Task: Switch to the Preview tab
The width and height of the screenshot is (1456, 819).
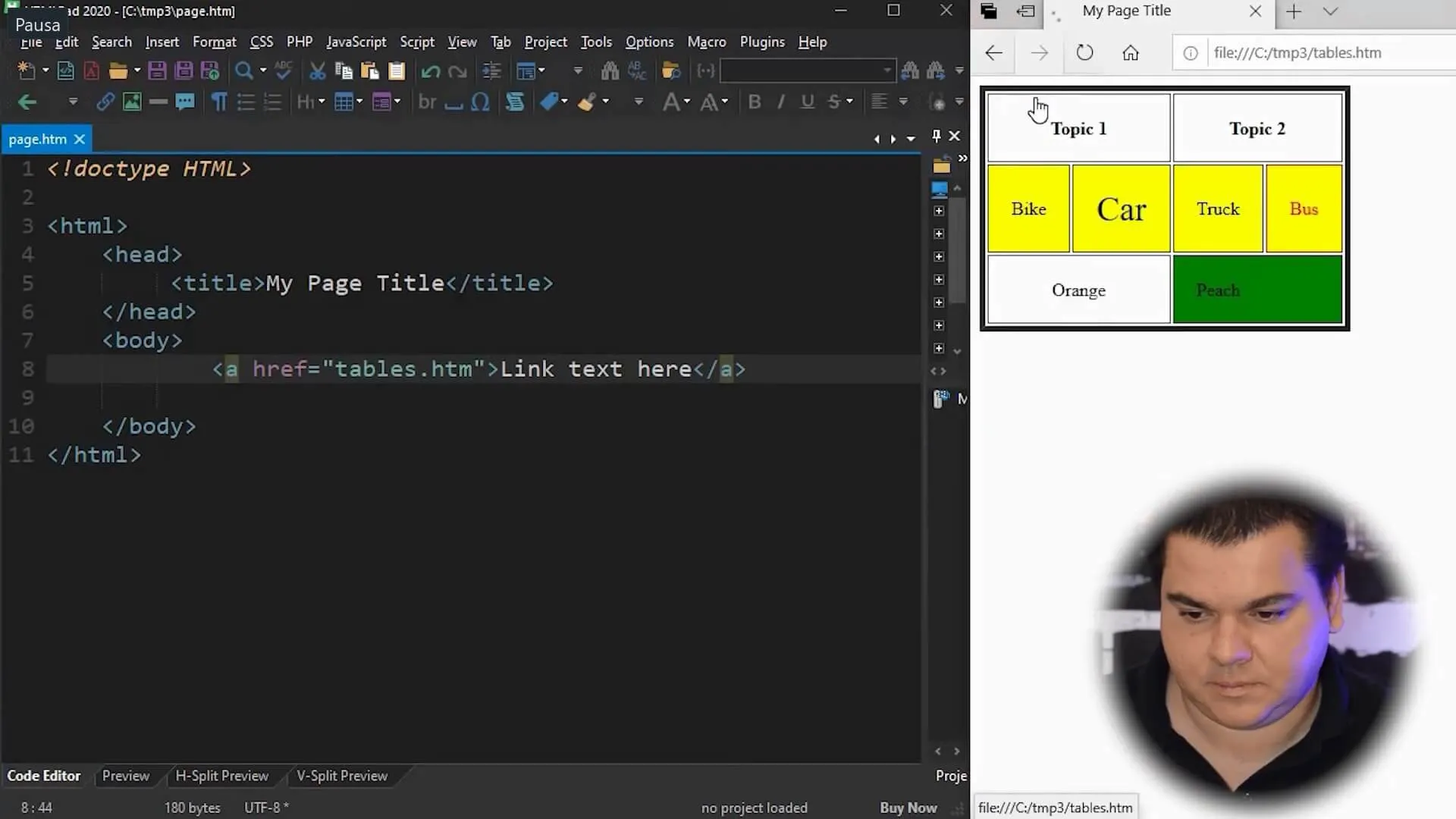Action: pyautogui.click(x=126, y=776)
